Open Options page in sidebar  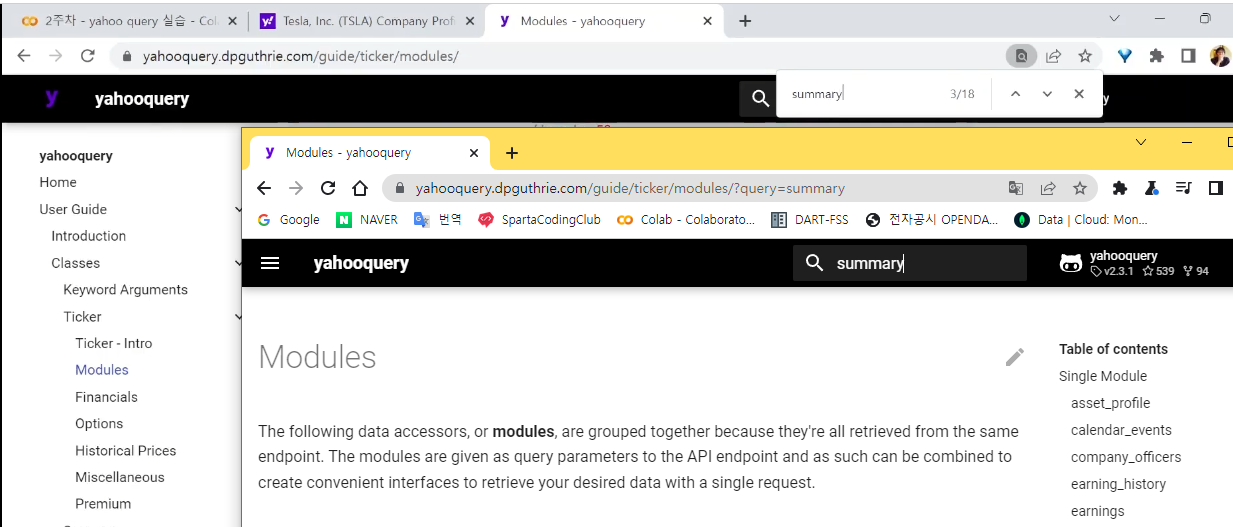pos(99,424)
